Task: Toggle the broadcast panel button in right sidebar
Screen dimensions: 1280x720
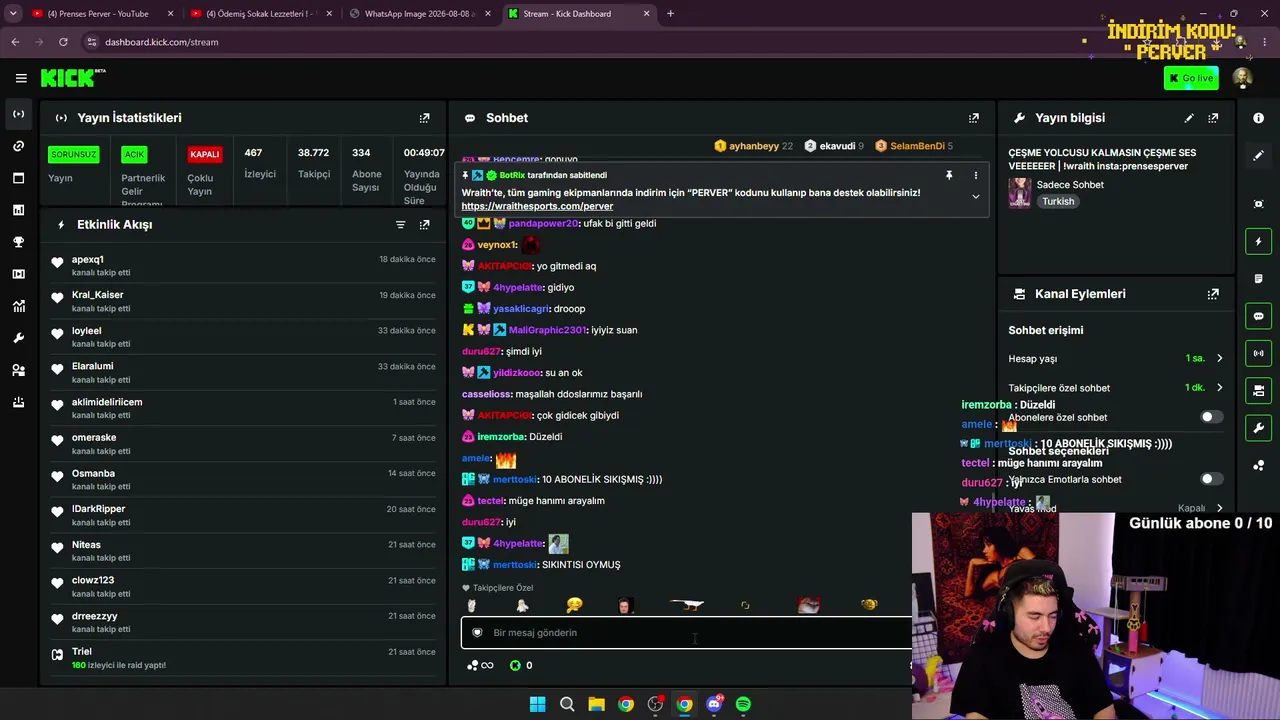Action: [x=1258, y=353]
